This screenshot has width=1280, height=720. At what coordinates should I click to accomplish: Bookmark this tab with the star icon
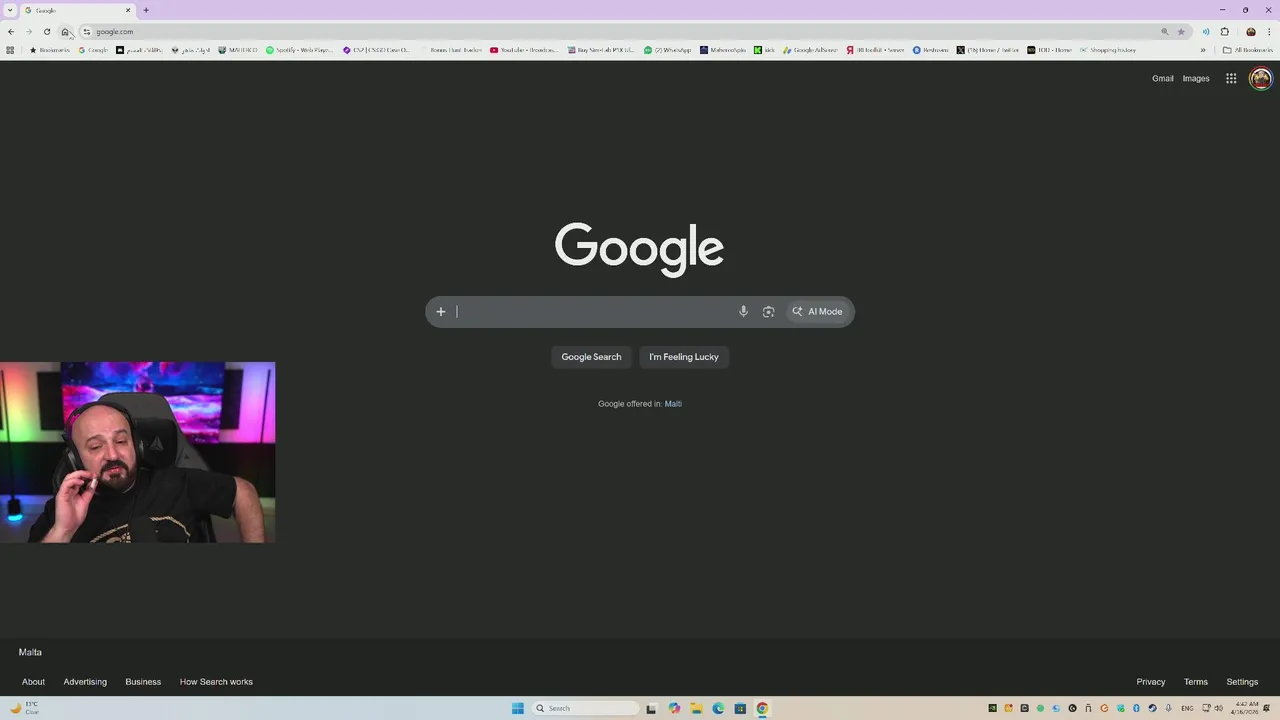[x=1181, y=31]
